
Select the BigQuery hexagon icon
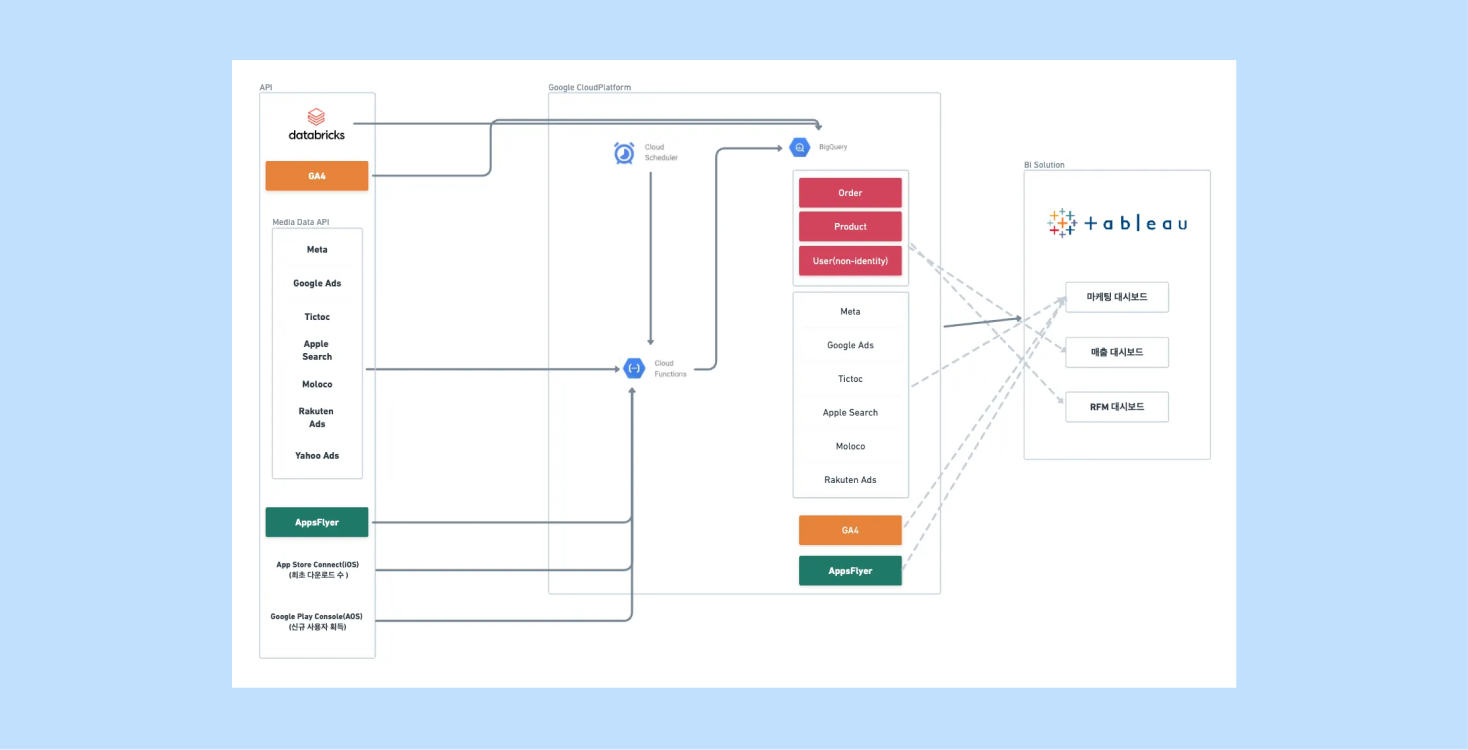tap(799, 147)
